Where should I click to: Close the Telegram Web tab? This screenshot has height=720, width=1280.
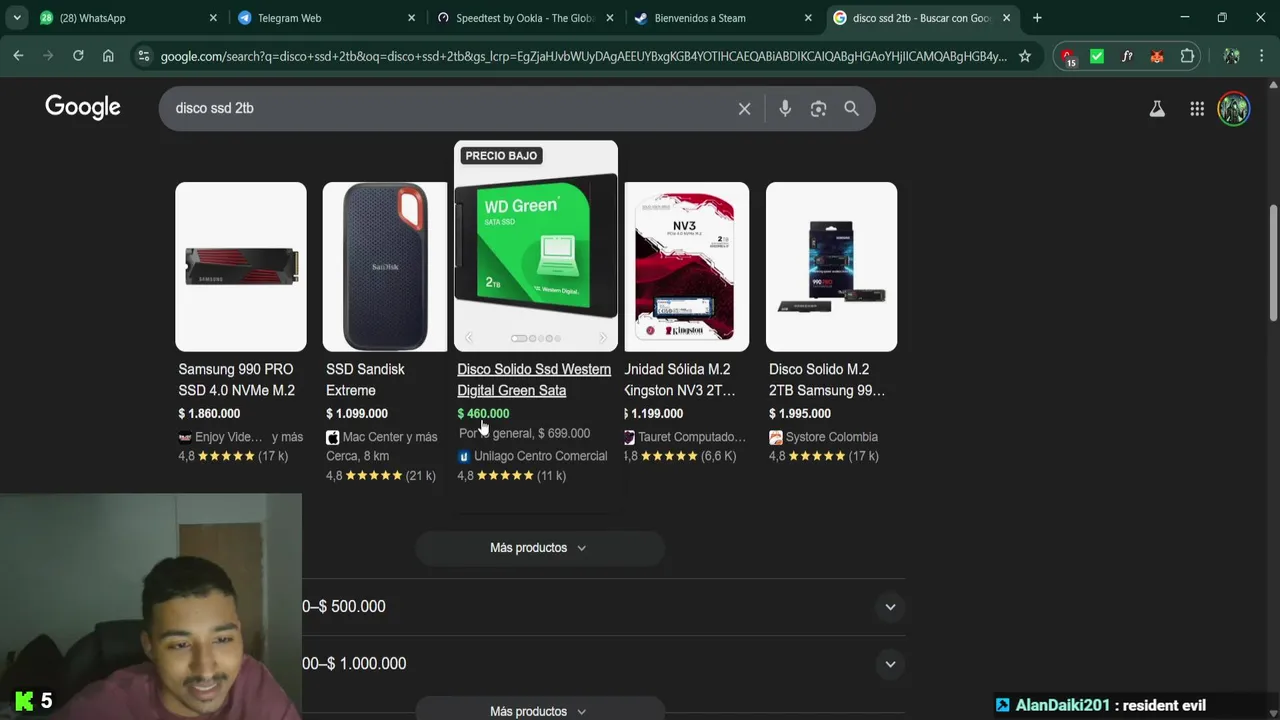(411, 18)
